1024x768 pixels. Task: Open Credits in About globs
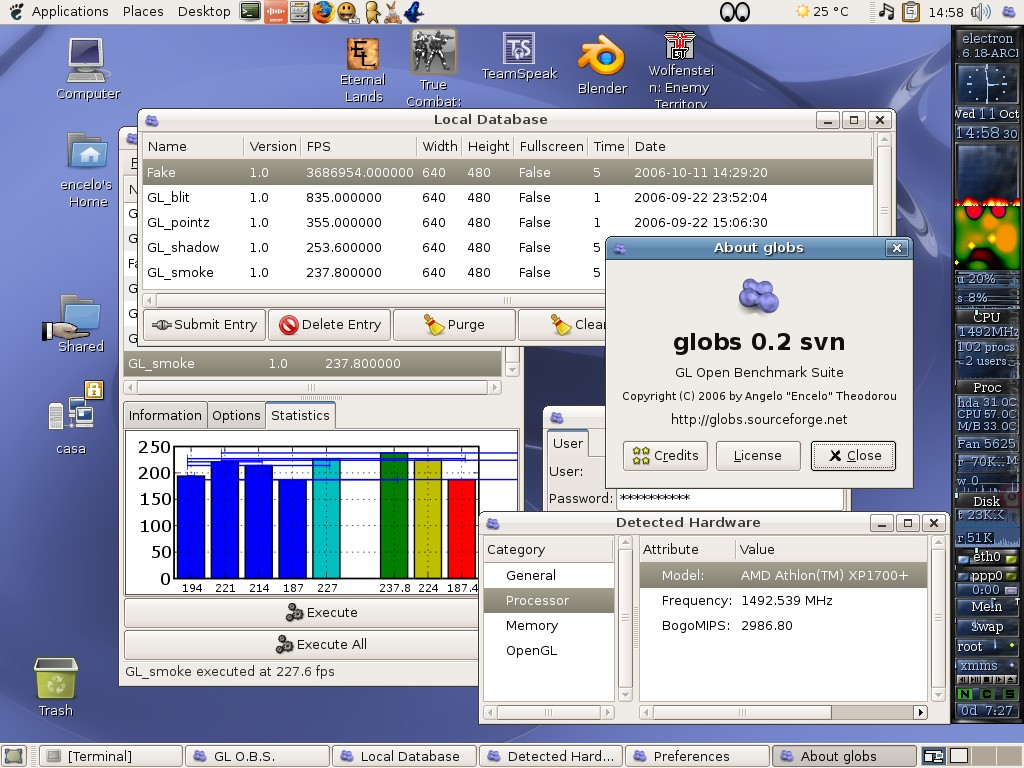pyautogui.click(x=665, y=456)
